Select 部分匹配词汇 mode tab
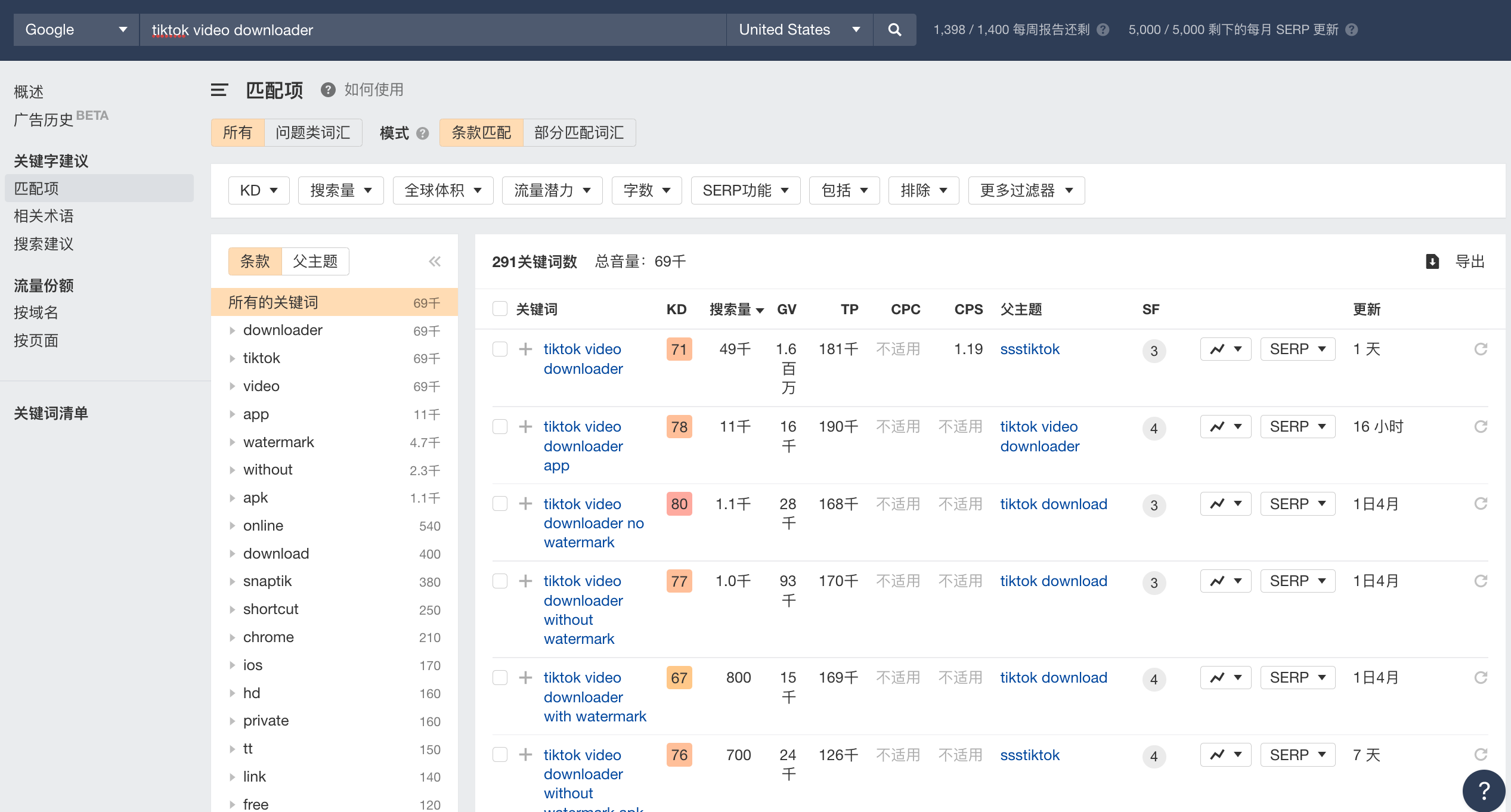 click(579, 132)
